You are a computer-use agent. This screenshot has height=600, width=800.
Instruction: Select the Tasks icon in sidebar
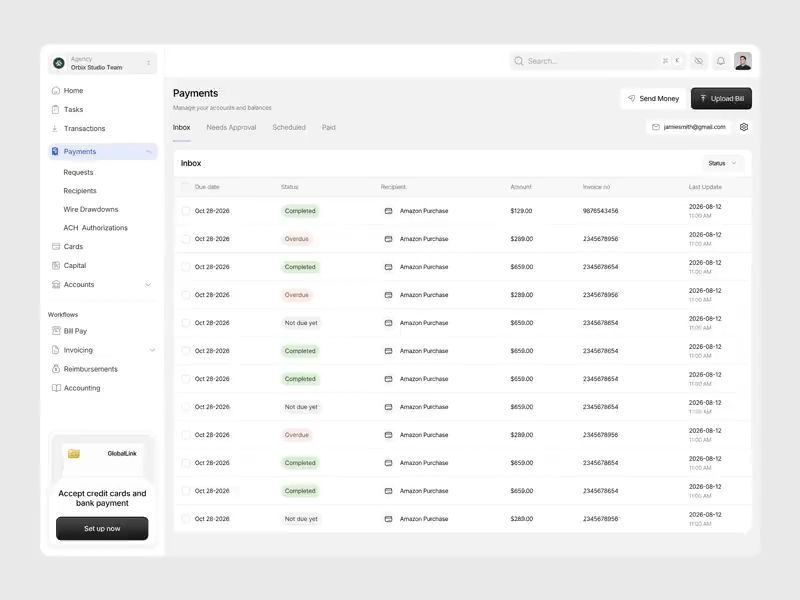(x=57, y=109)
